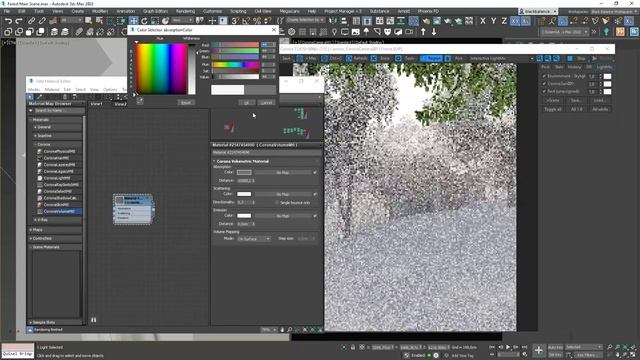The height and width of the screenshot is (360, 640).
Task: Click the Y axis constraint button
Action: point(493,20)
